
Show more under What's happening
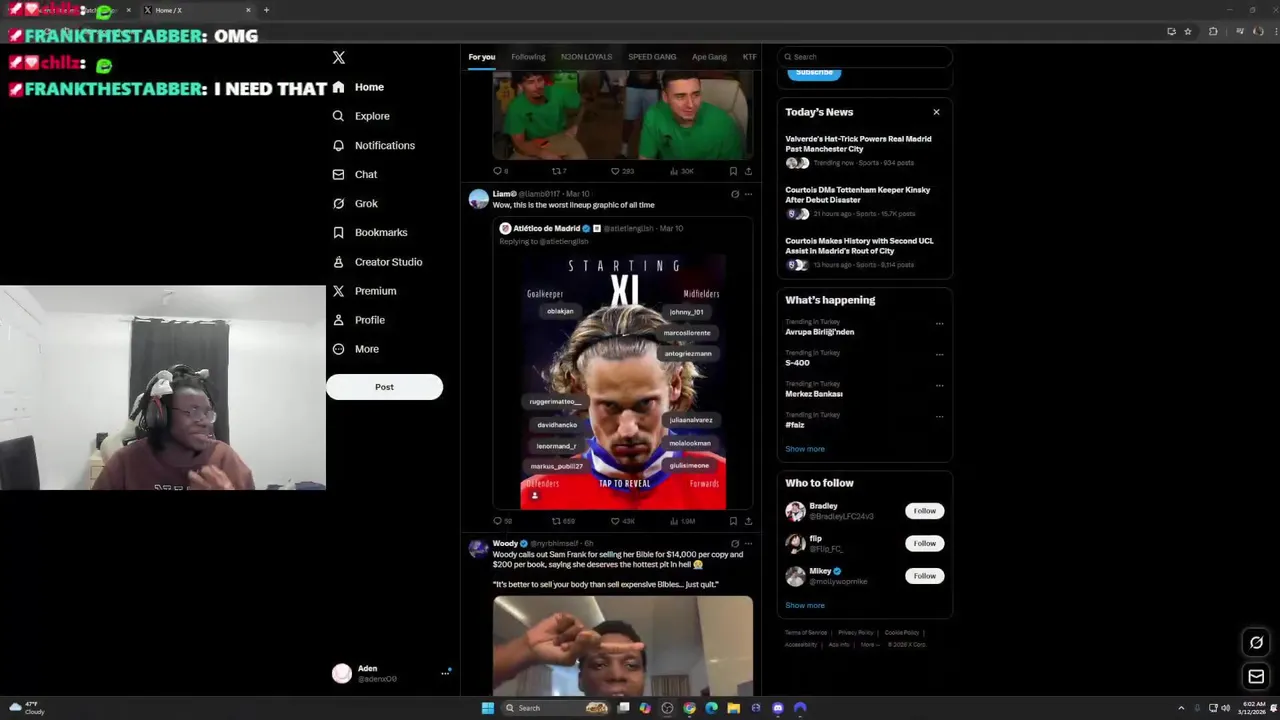pyautogui.click(x=805, y=449)
